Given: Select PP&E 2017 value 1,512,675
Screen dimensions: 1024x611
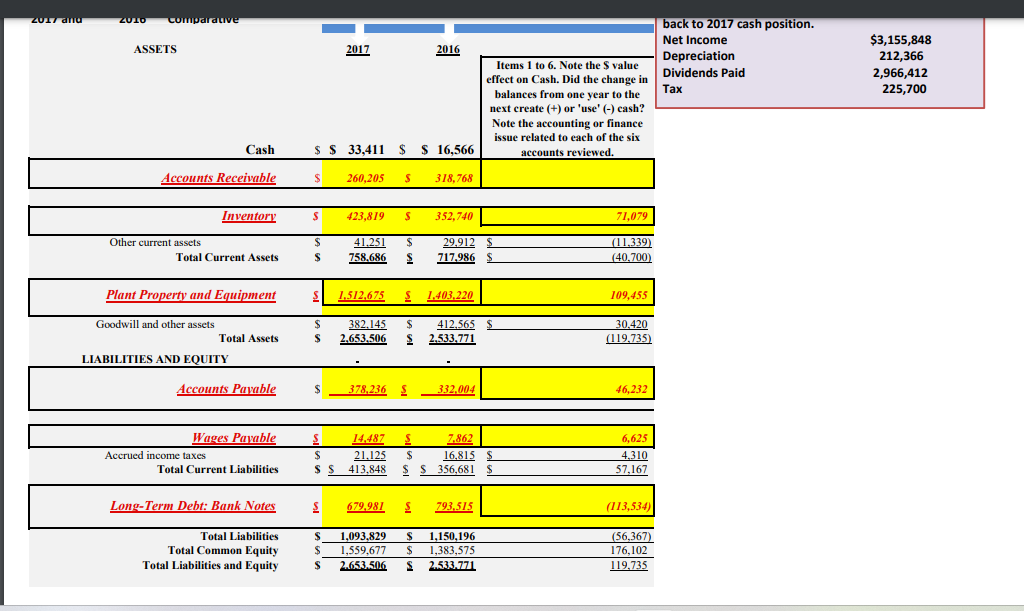Looking at the screenshot, I should pyautogui.click(x=361, y=295).
